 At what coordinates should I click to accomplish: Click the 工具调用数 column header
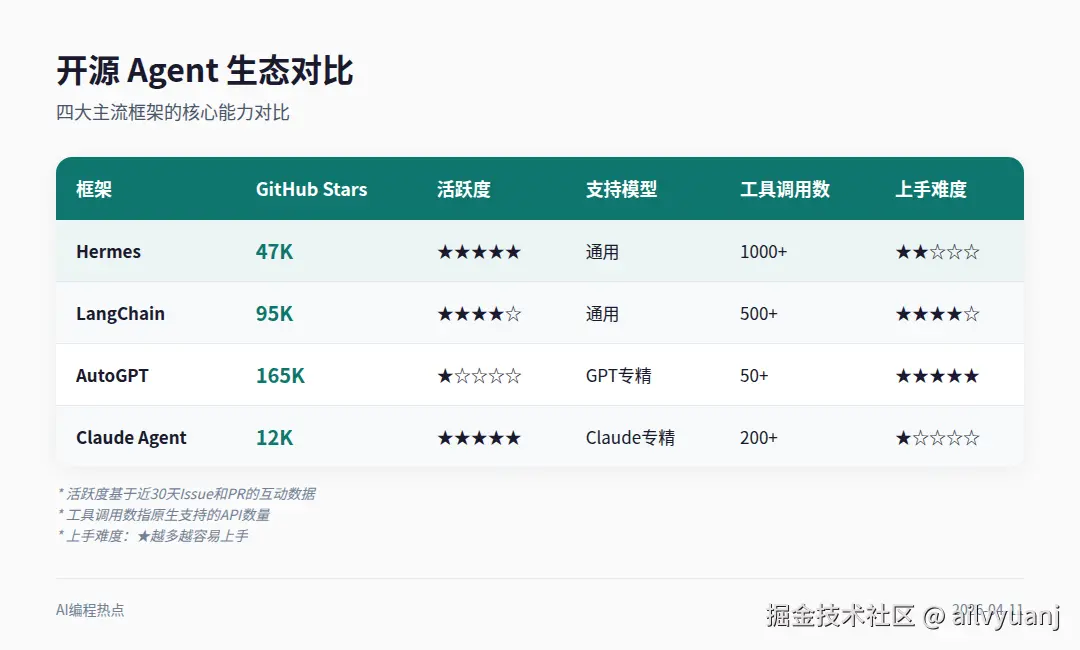(785, 189)
